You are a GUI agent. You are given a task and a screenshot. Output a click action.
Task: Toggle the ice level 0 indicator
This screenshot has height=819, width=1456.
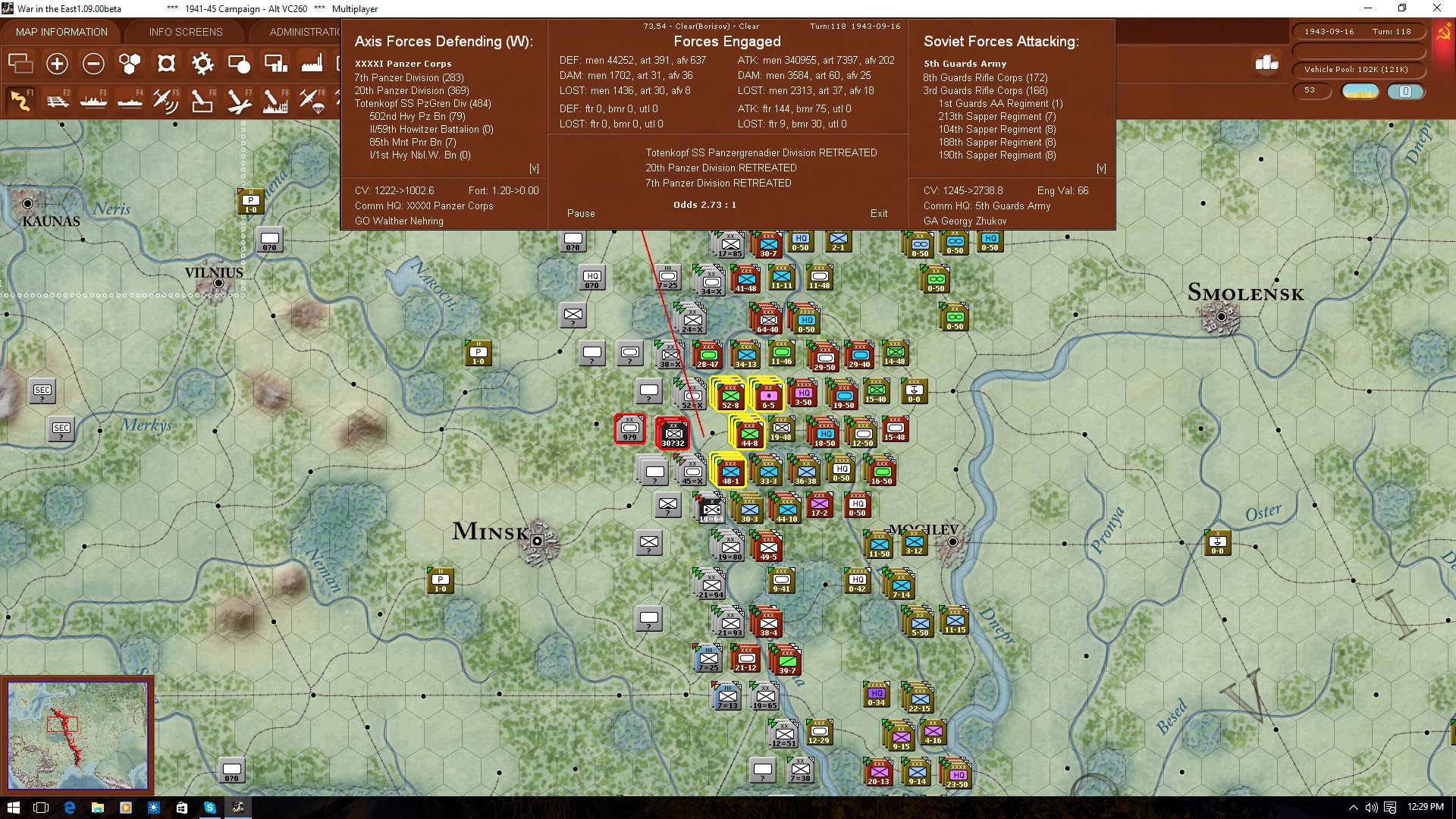[1405, 91]
